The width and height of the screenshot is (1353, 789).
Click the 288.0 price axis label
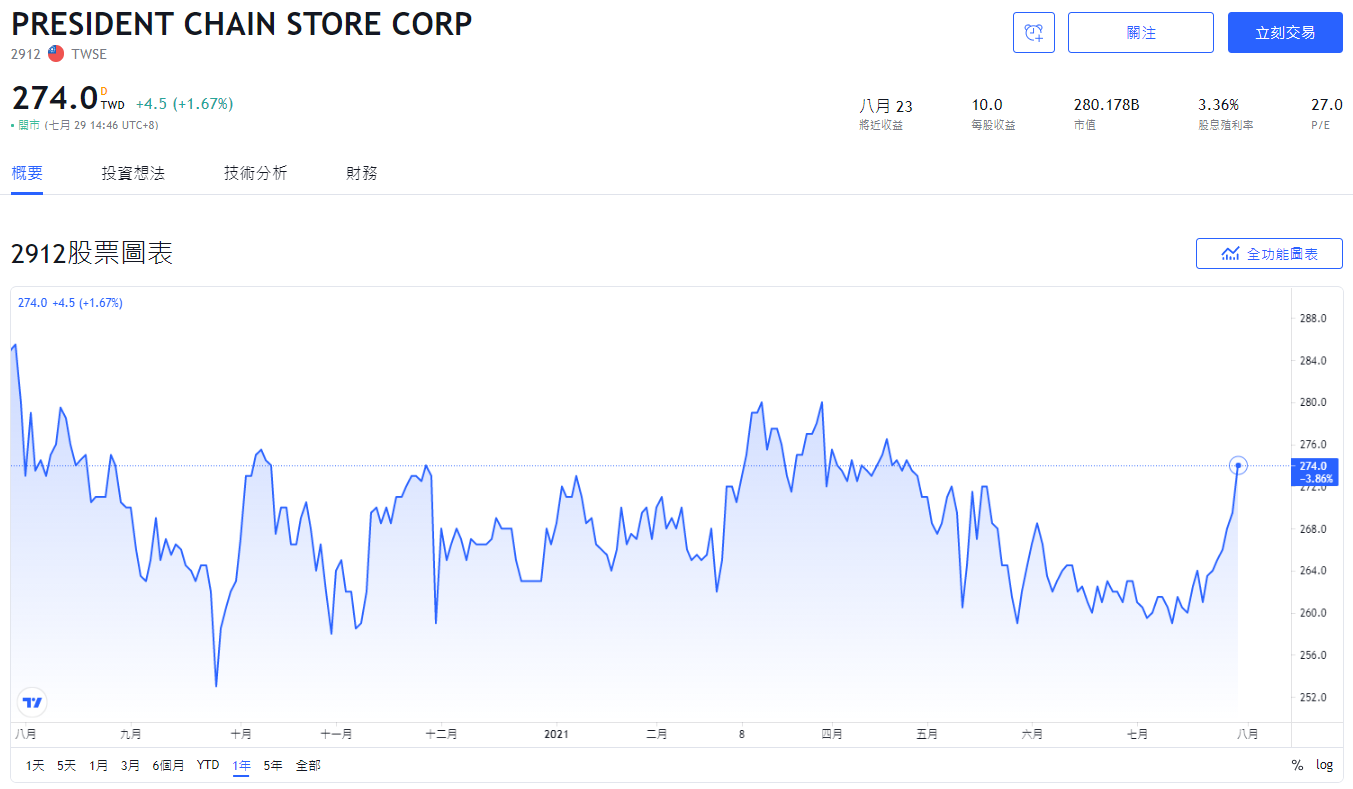click(1312, 318)
